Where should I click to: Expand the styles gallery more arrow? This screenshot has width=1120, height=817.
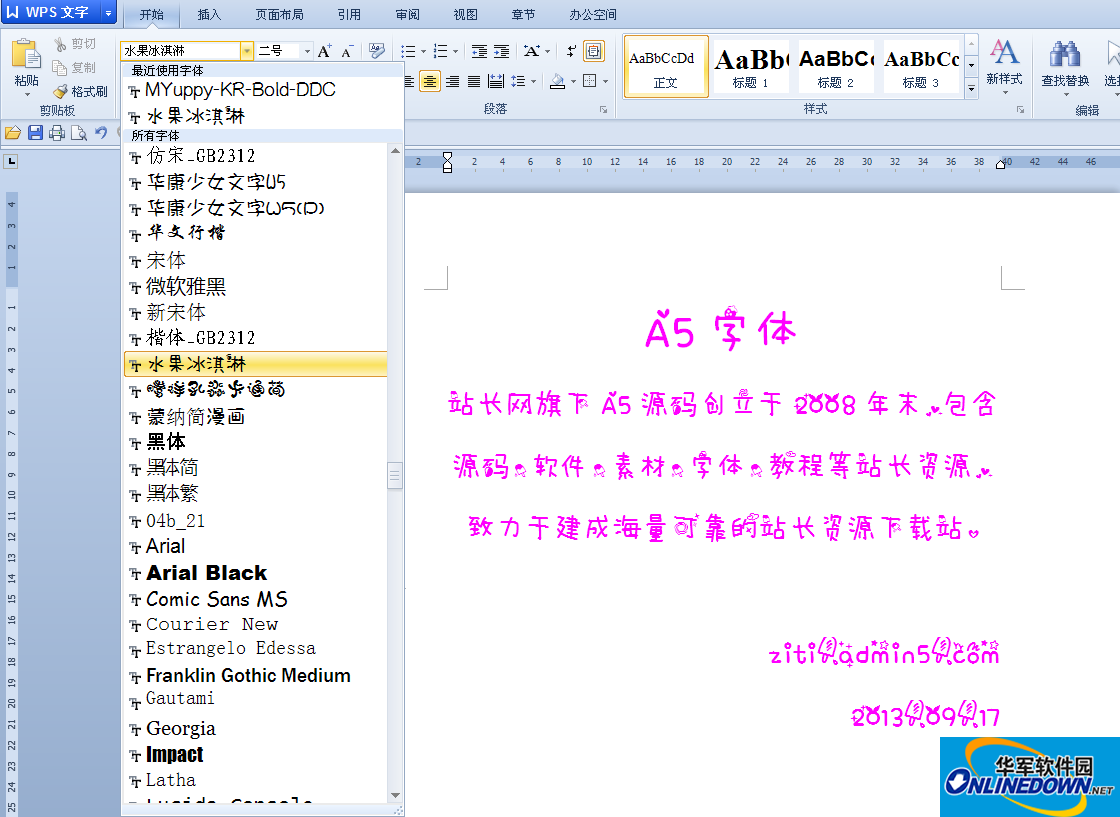971,88
